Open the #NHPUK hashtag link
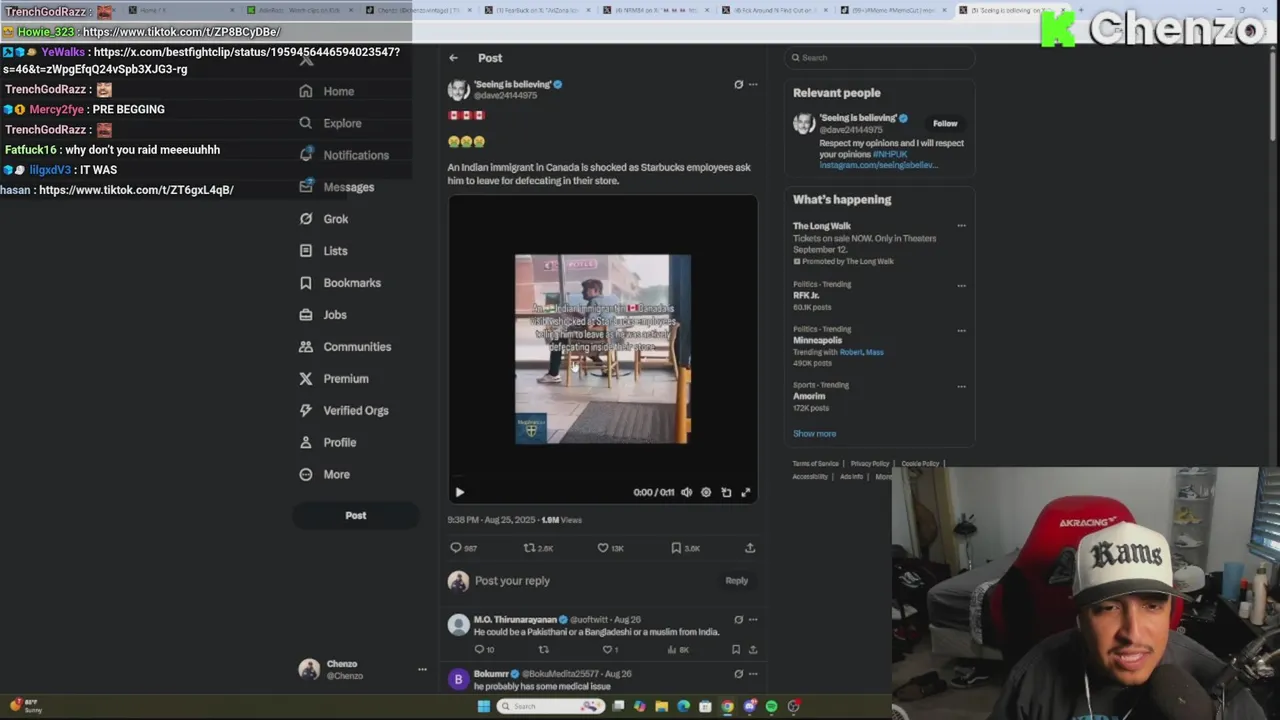Viewport: 1280px width, 720px height. (x=889, y=155)
